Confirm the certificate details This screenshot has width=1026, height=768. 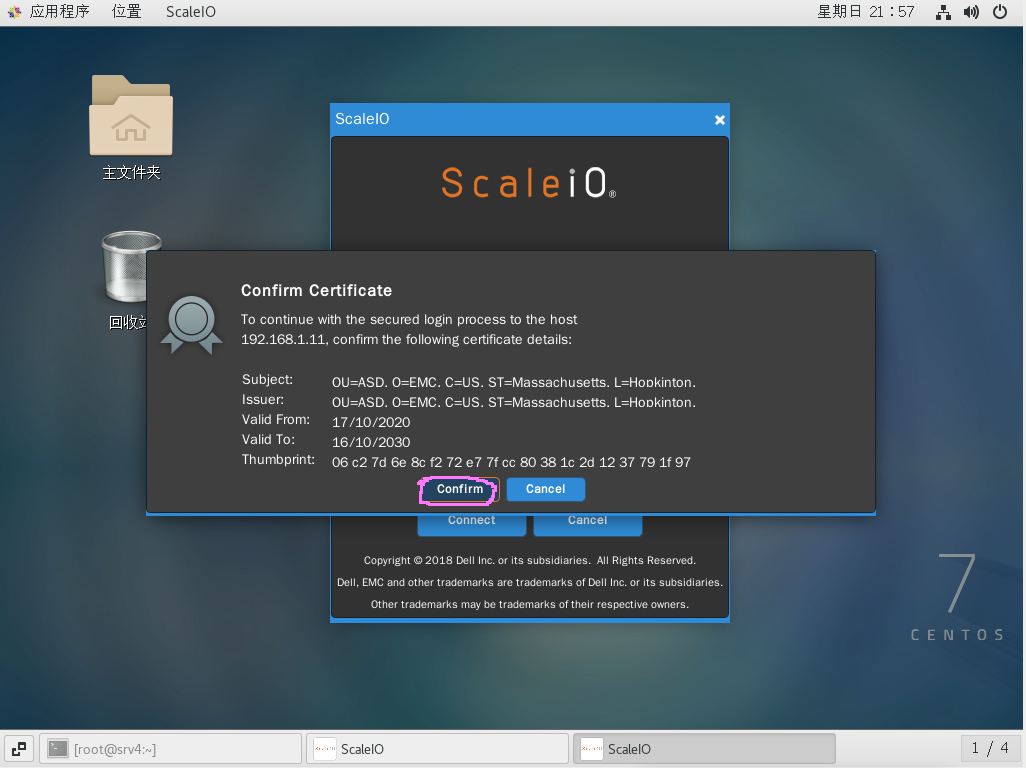459,489
